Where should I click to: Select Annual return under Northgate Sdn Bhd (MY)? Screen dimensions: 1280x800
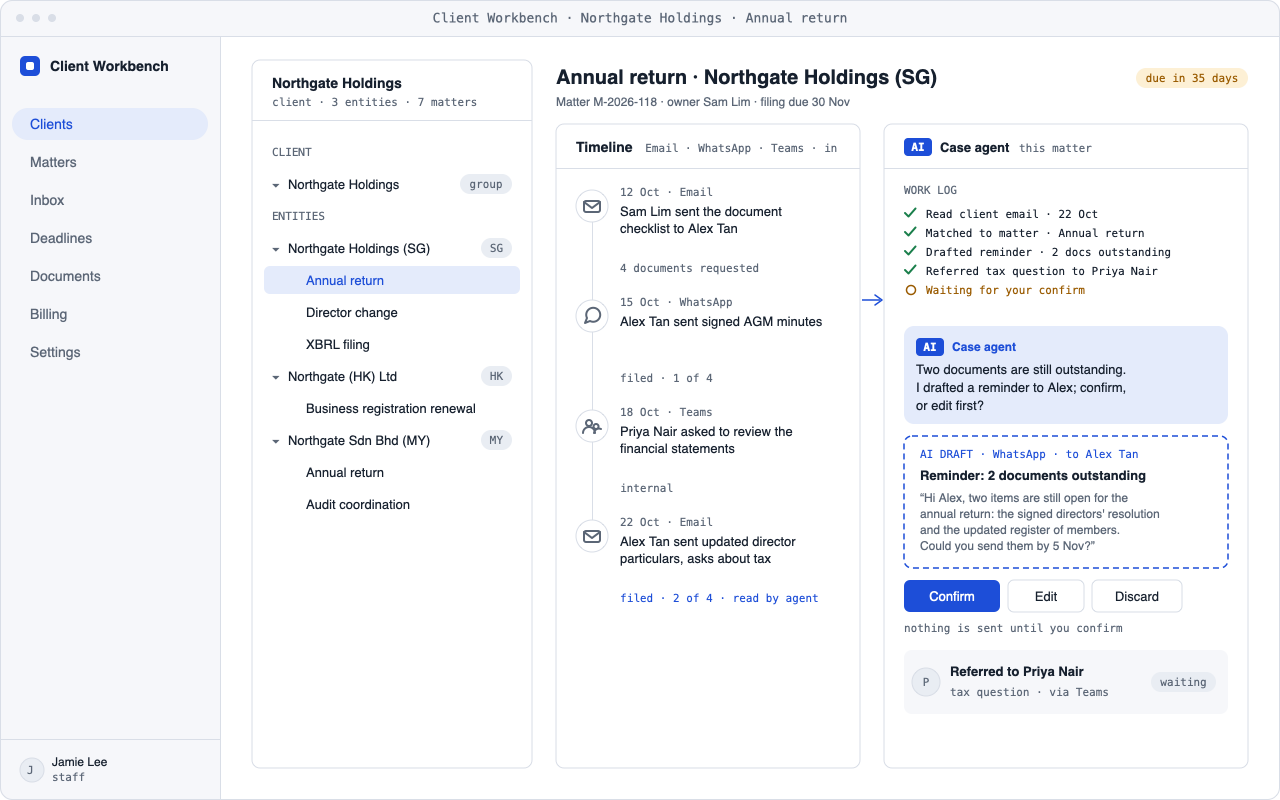[392, 472]
